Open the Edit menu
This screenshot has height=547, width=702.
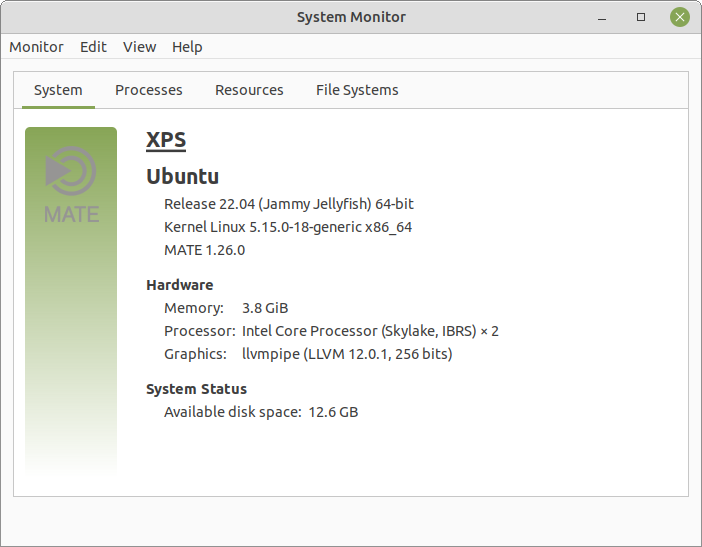point(93,47)
